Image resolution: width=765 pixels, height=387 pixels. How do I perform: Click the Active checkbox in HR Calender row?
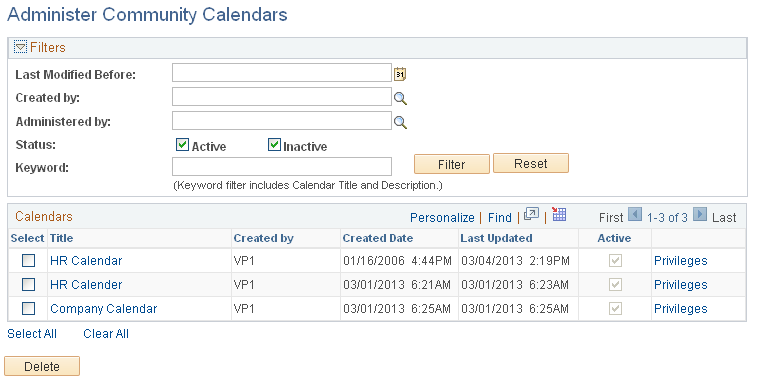pyautogui.click(x=616, y=285)
